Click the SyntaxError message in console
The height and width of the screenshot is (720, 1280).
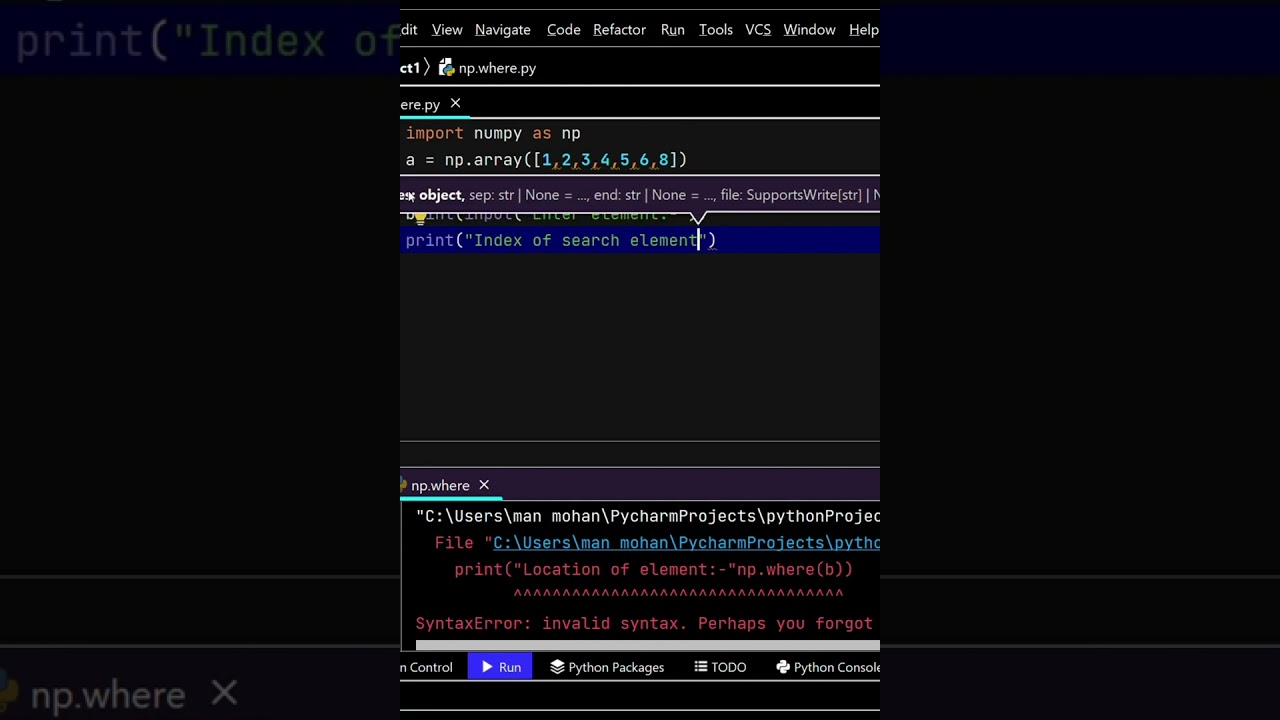(x=644, y=623)
